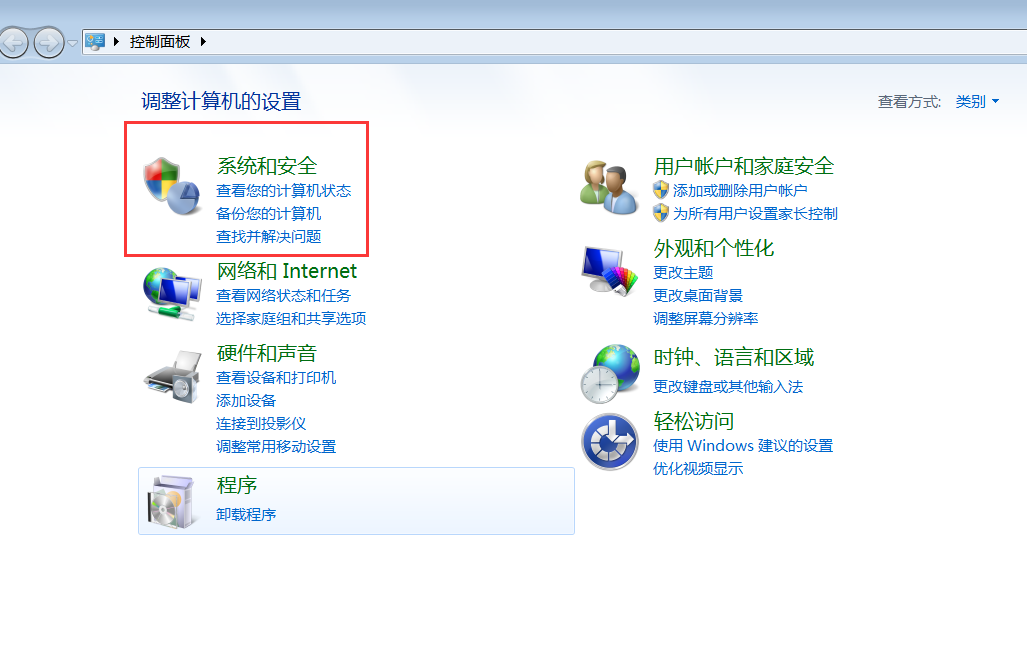Open the 网络和 Internet category
This screenshot has height=670, width=1027.
click(287, 270)
